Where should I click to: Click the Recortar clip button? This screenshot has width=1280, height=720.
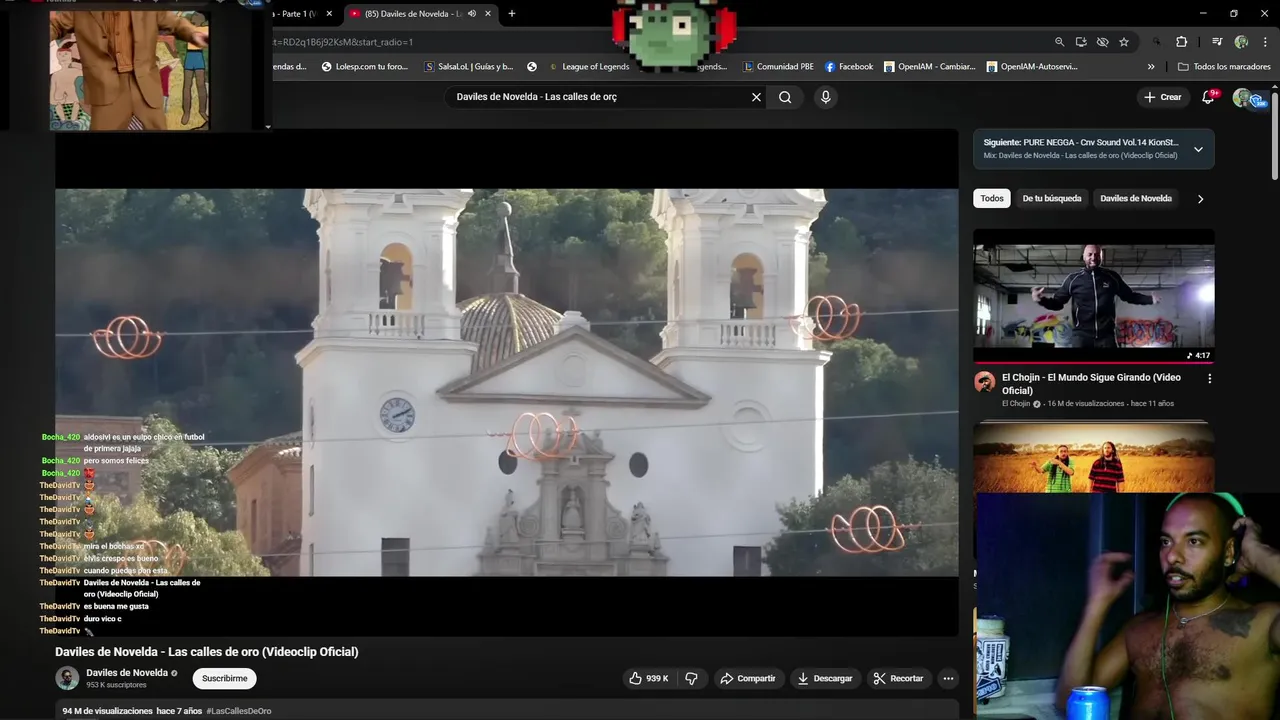pyautogui.click(x=898, y=678)
